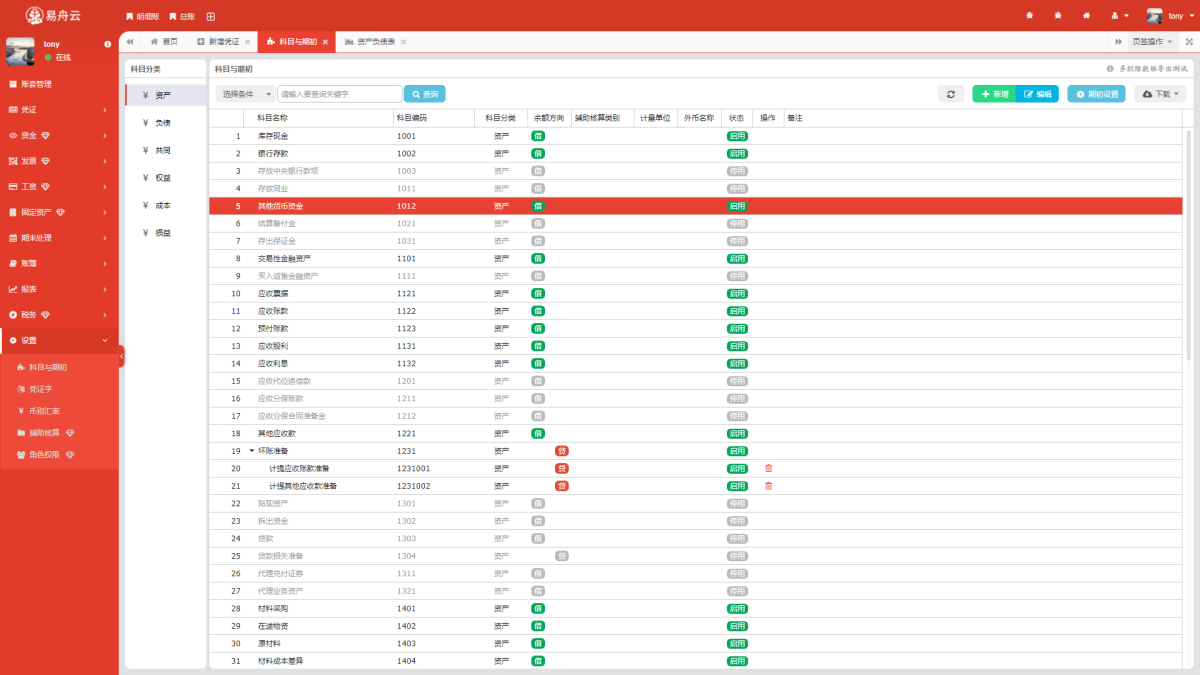Click the grid plus icon beside 总账
This screenshot has height=675, width=1200.
[210, 17]
